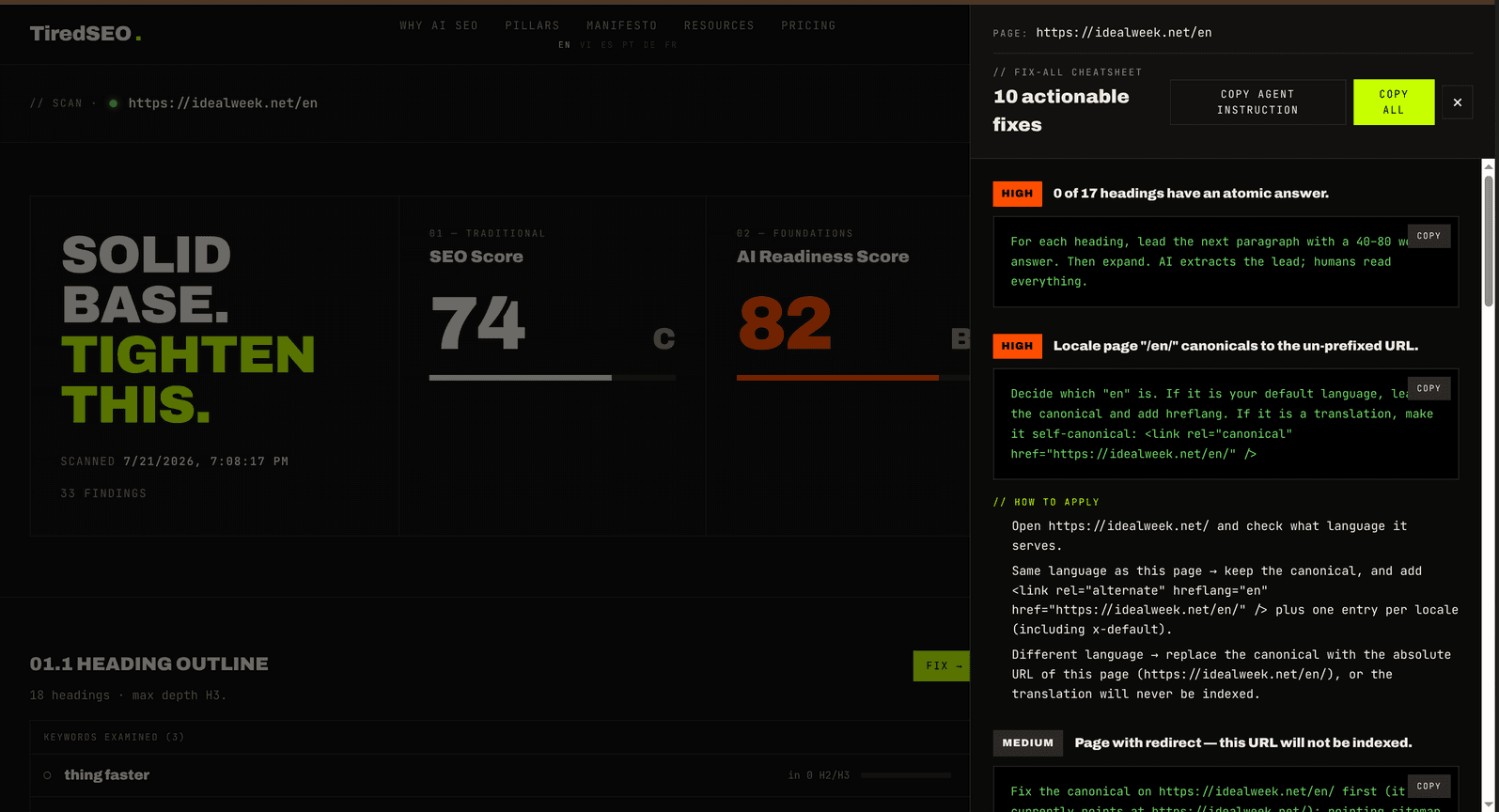Open the Why AI SEO menu item

tap(439, 25)
